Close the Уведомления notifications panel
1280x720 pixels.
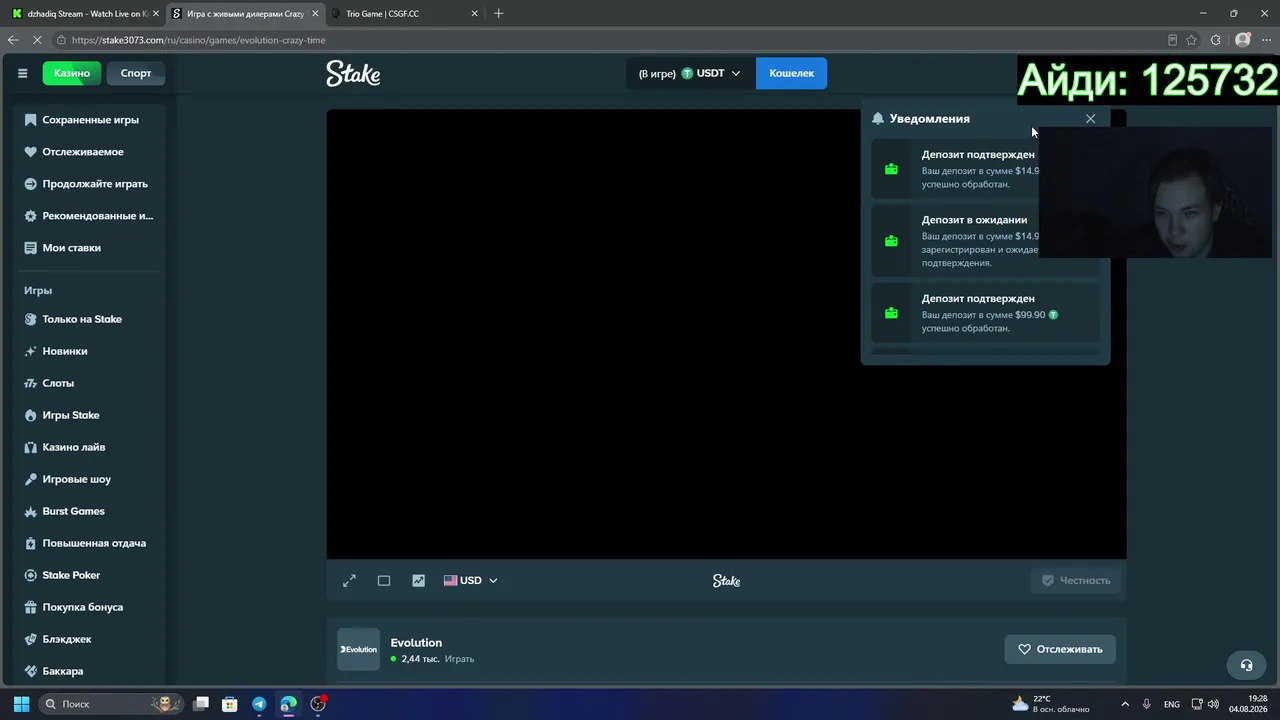click(x=1090, y=119)
